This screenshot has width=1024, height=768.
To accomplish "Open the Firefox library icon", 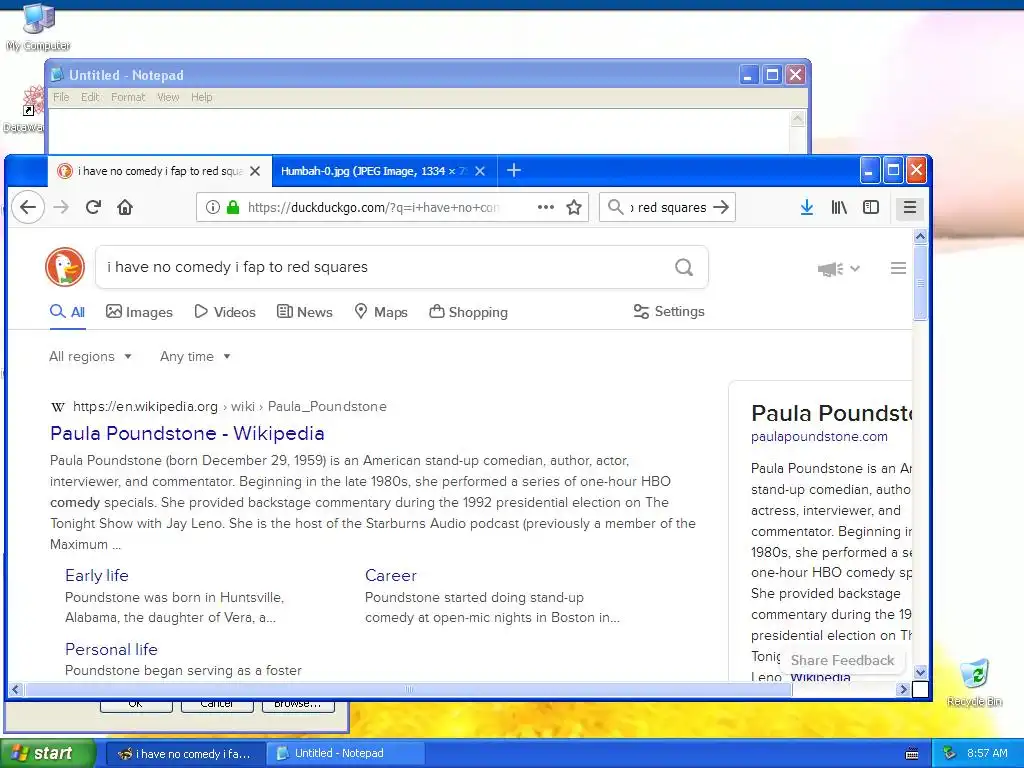I will coord(839,208).
